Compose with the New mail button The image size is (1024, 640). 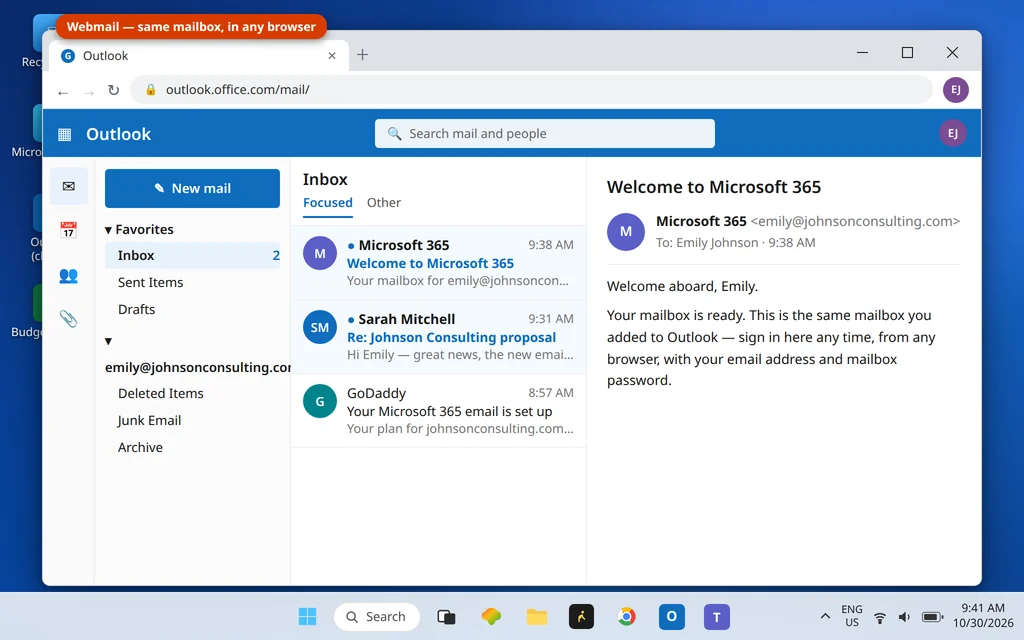[x=192, y=188]
